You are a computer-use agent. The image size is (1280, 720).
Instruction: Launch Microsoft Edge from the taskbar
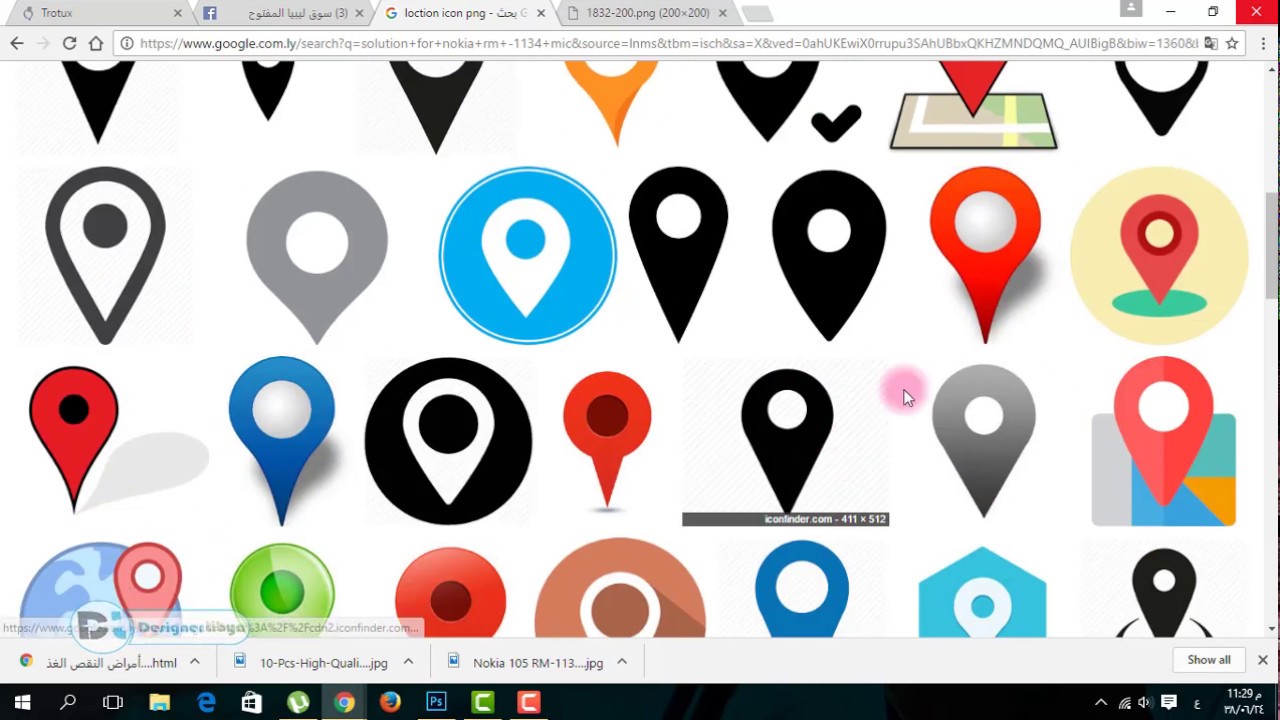[x=206, y=702]
